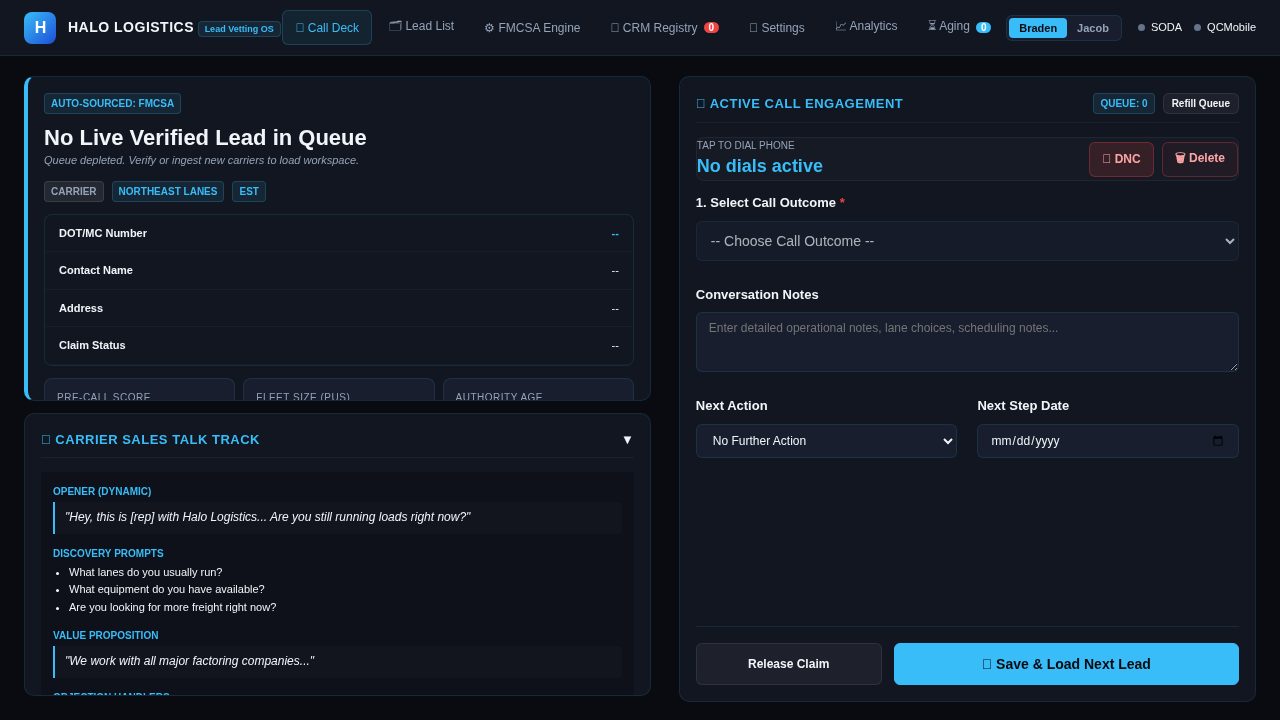Open the Call Deck tab
Viewport: 1280px width, 720px height.
[x=327, y=28]
